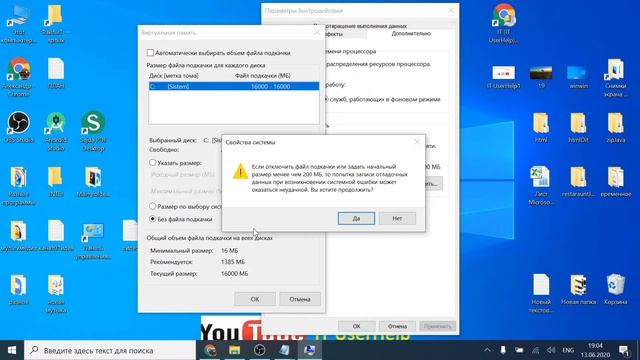Screen dimensions: 640x360
Task: Click the Минимальный размер value 16 МБ
Action: pos(229,250)
